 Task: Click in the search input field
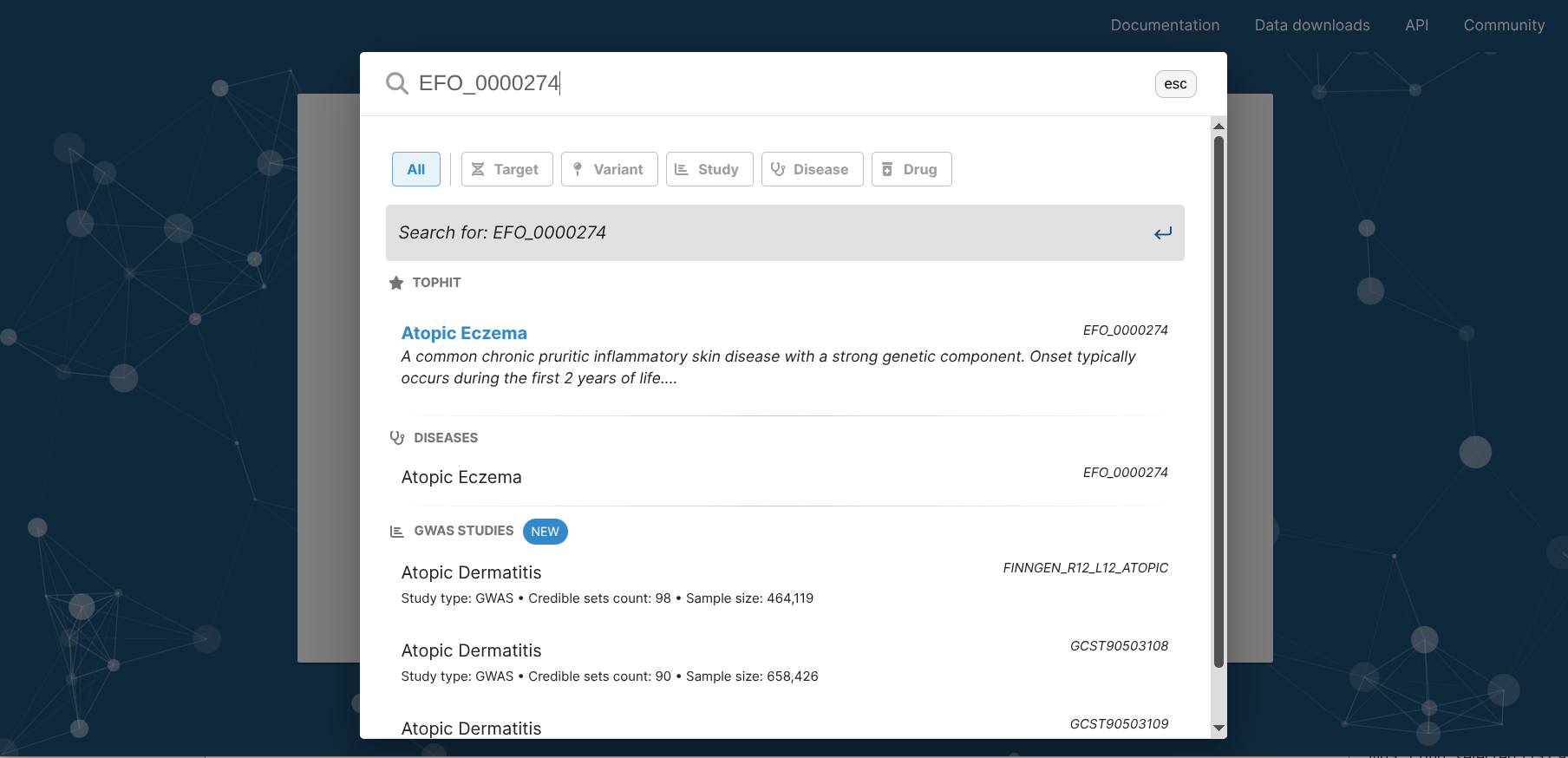coord(781,83)
